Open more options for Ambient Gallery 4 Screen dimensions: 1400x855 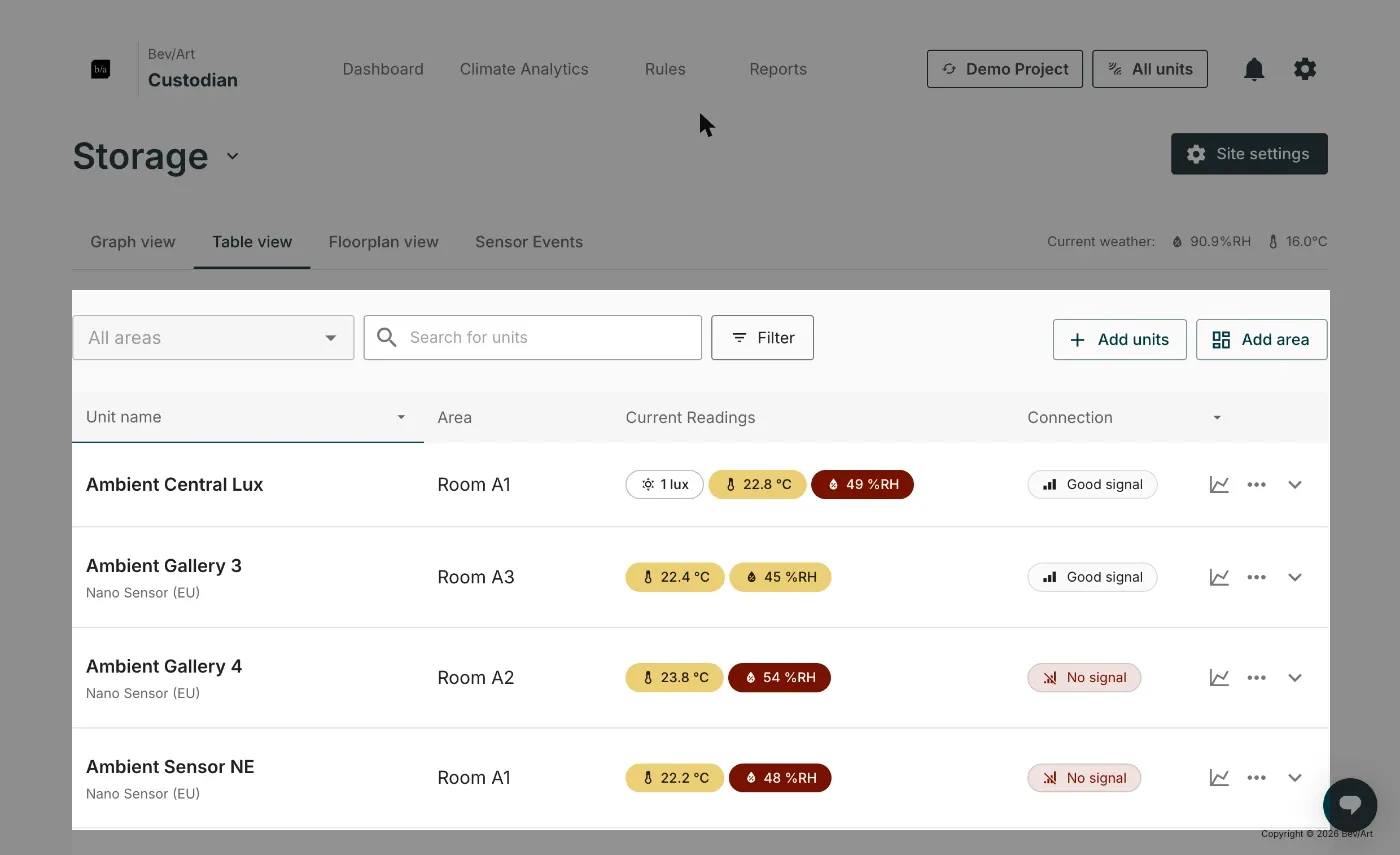1257,678
